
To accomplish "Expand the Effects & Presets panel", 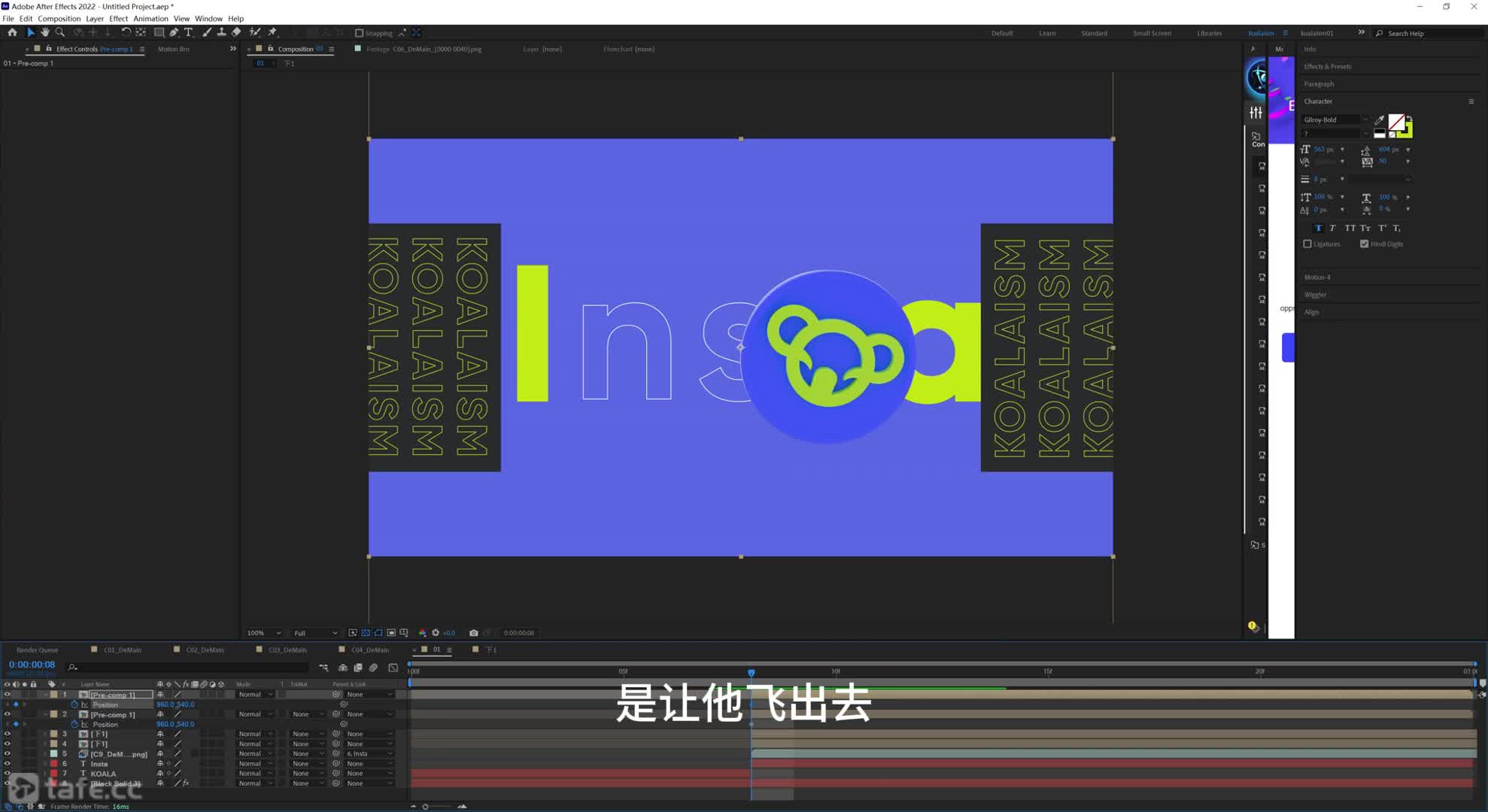I will point(1328,66).
